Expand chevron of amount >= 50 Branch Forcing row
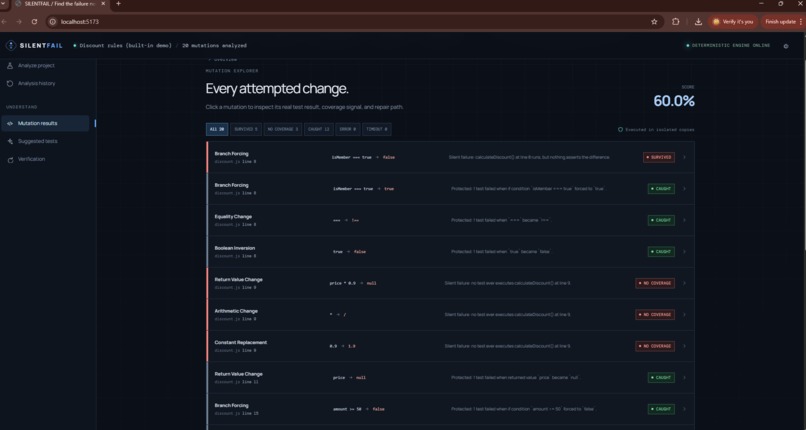The width and height of the screenshot is (806, 430). [684, 409]
